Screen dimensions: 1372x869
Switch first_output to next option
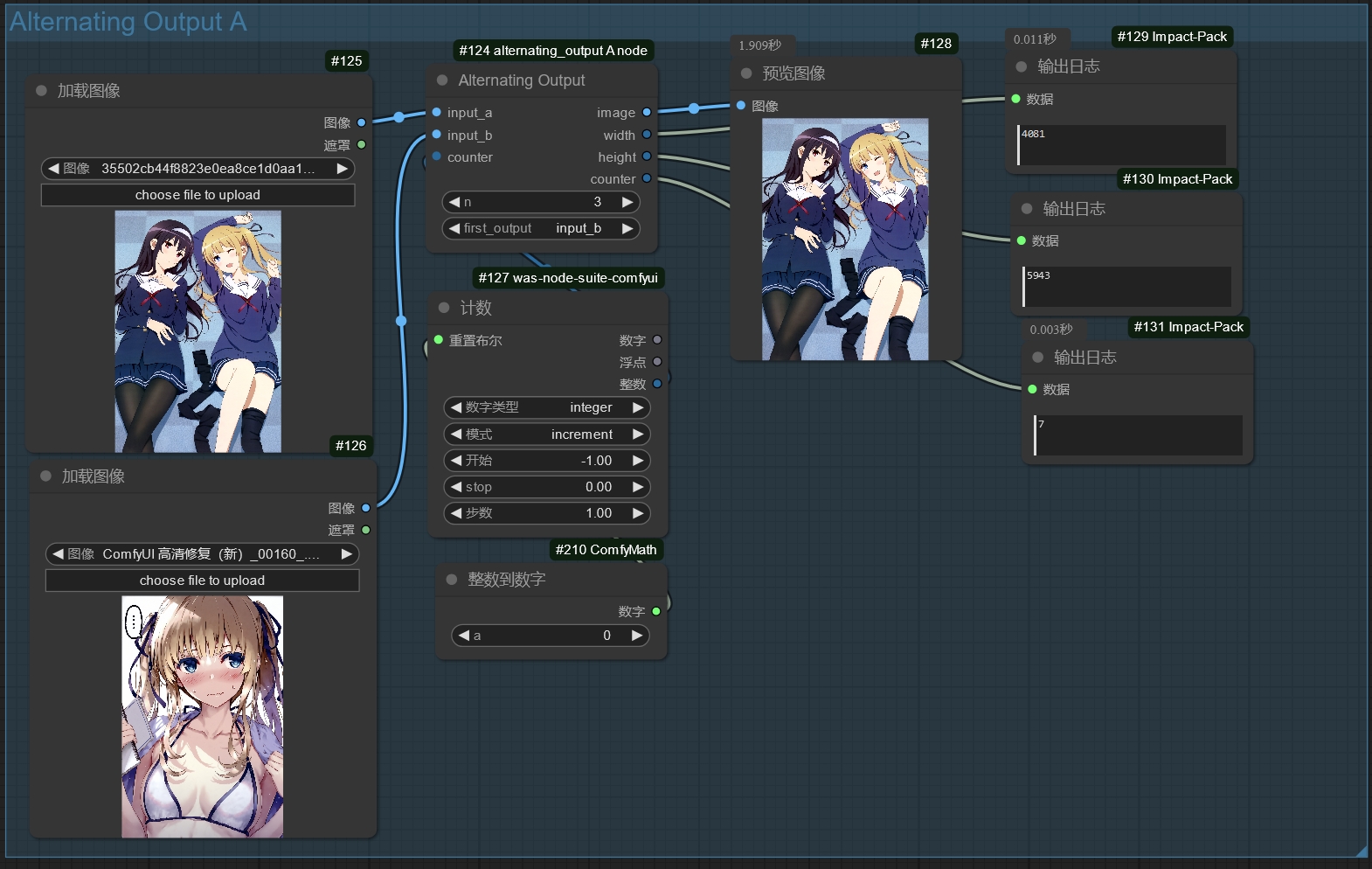(x=627, y=228)
